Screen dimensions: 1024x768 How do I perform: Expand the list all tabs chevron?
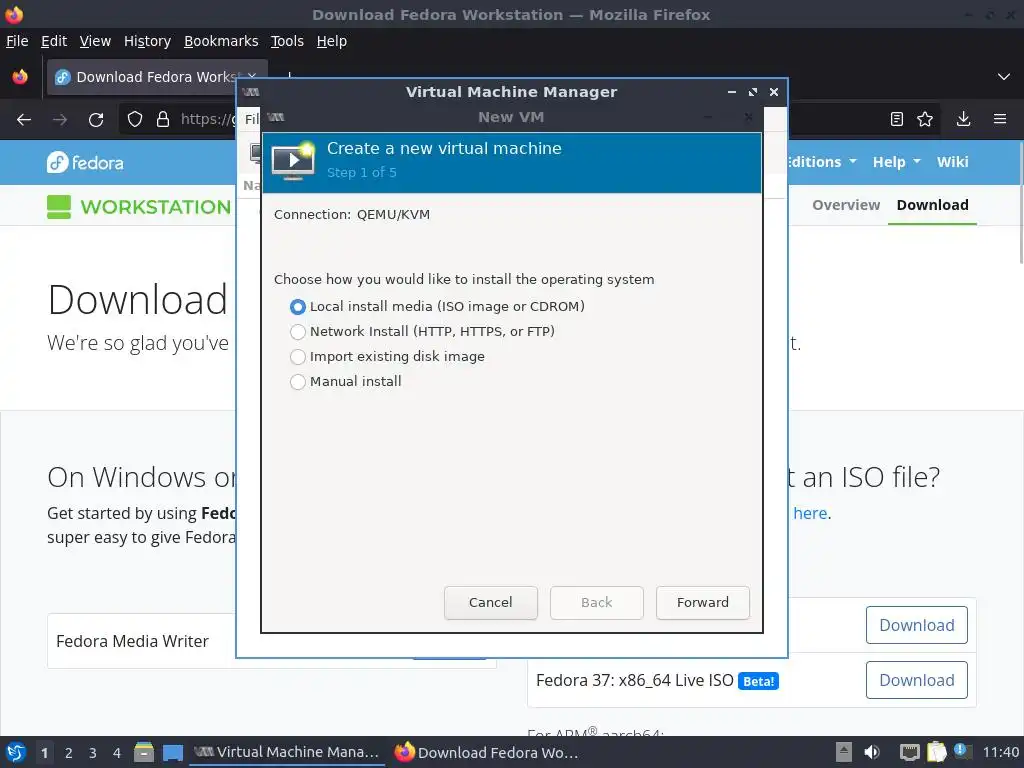1004,77
